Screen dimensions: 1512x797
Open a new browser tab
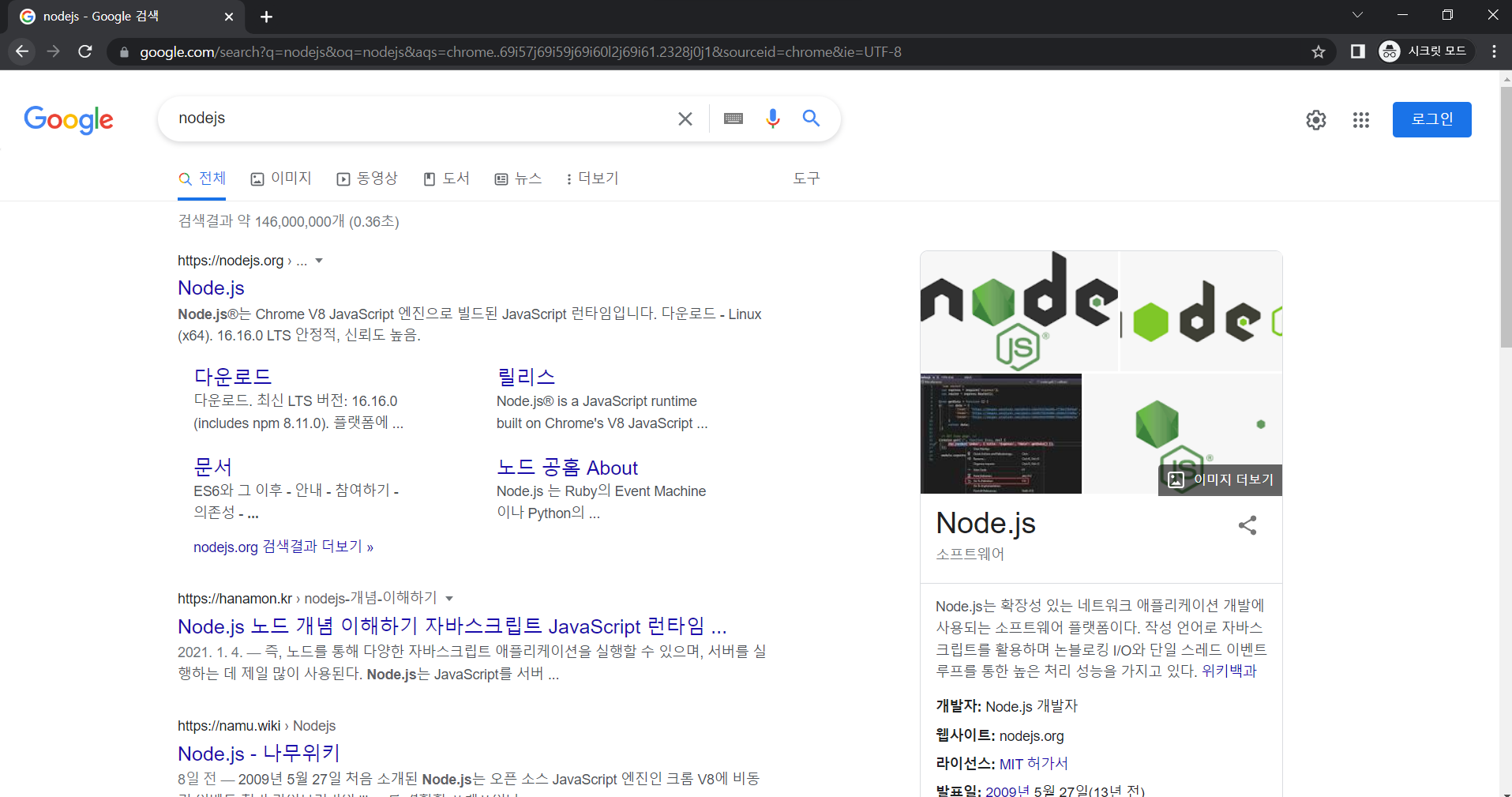click(x=266, y=17)
